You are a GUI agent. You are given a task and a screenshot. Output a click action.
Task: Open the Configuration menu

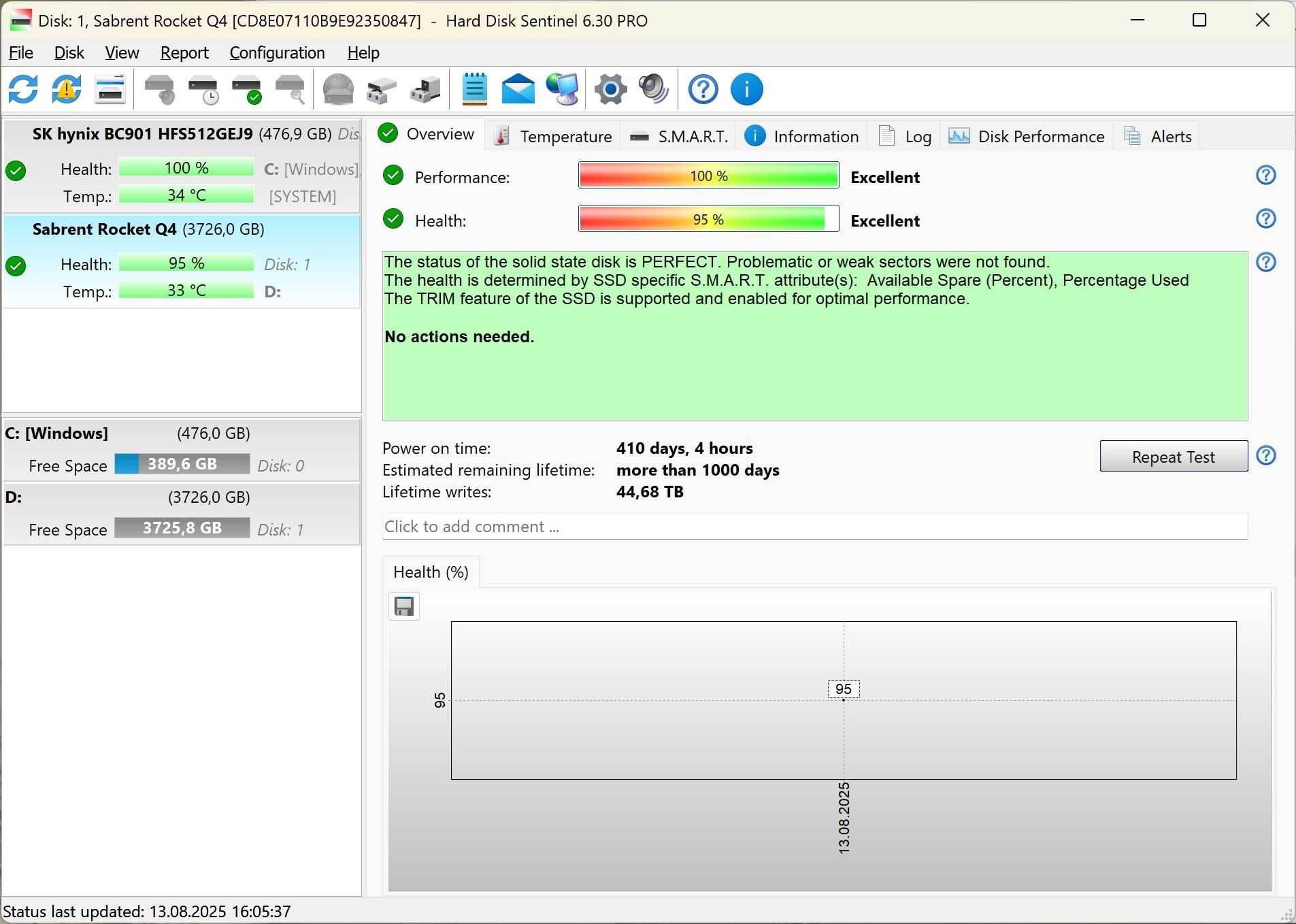(277, 52)
